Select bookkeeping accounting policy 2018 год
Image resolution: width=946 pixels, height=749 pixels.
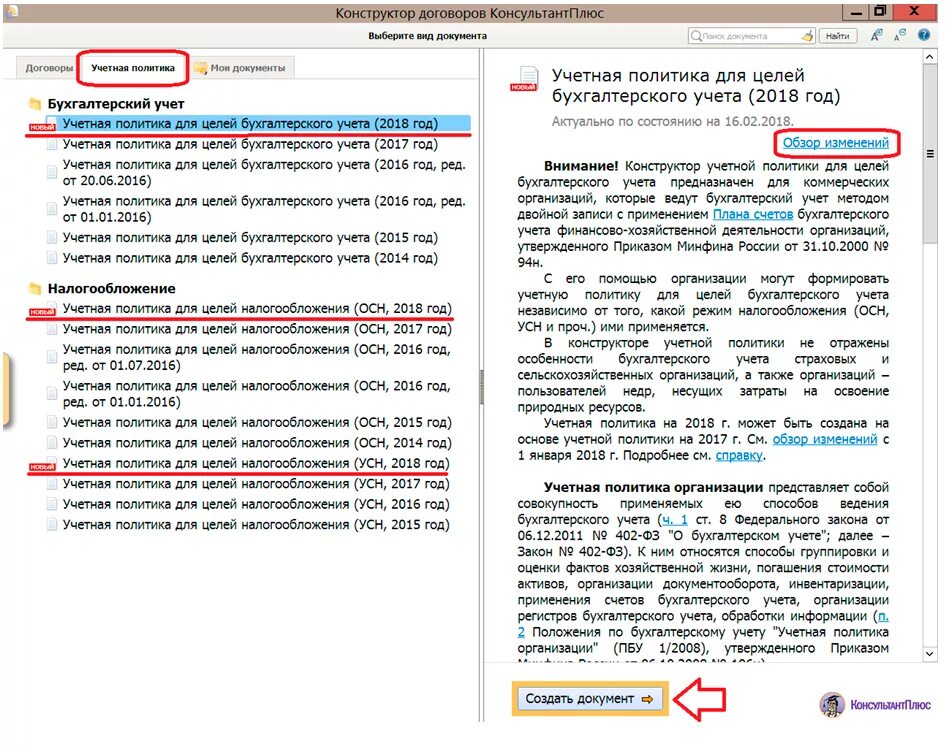(250, 124)
